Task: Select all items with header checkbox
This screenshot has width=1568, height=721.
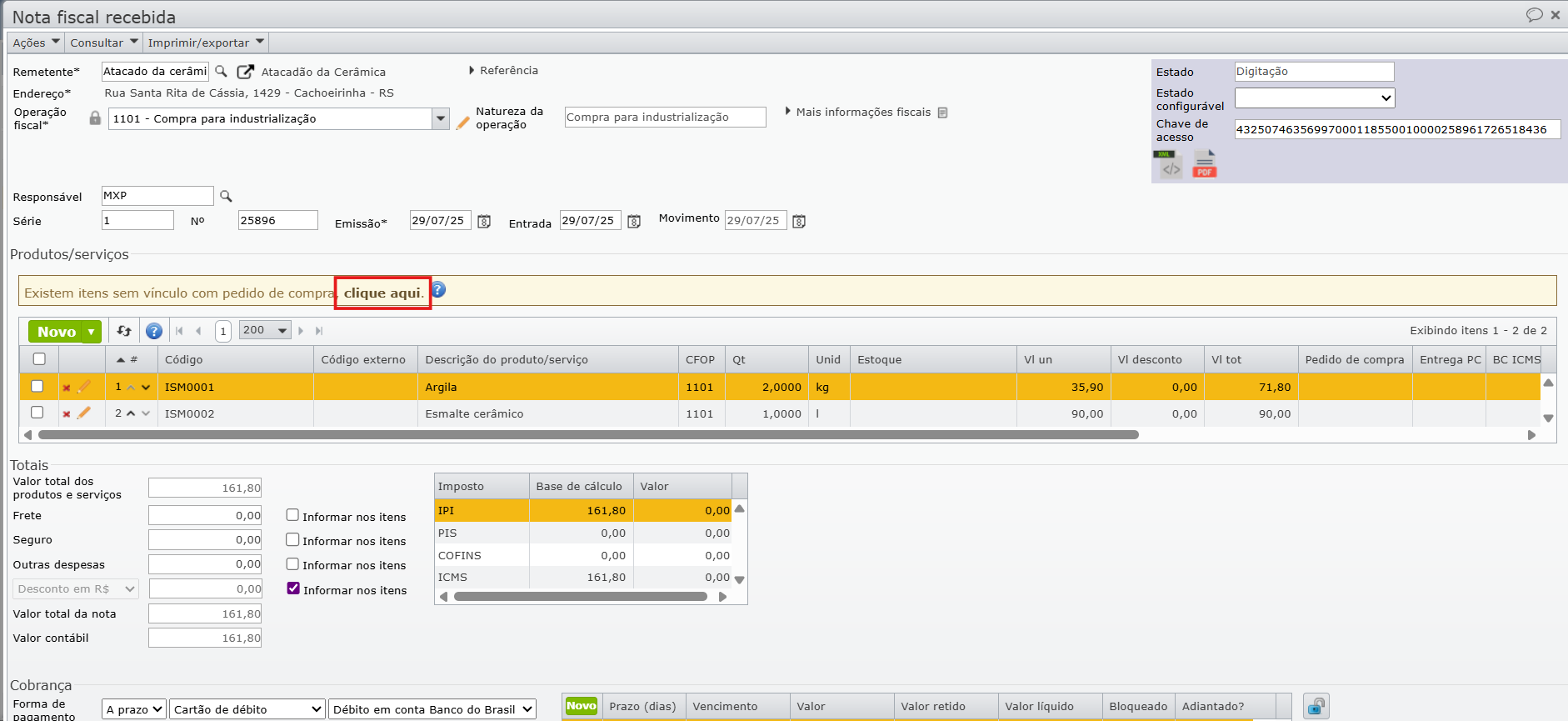Action: click(39, 359)
